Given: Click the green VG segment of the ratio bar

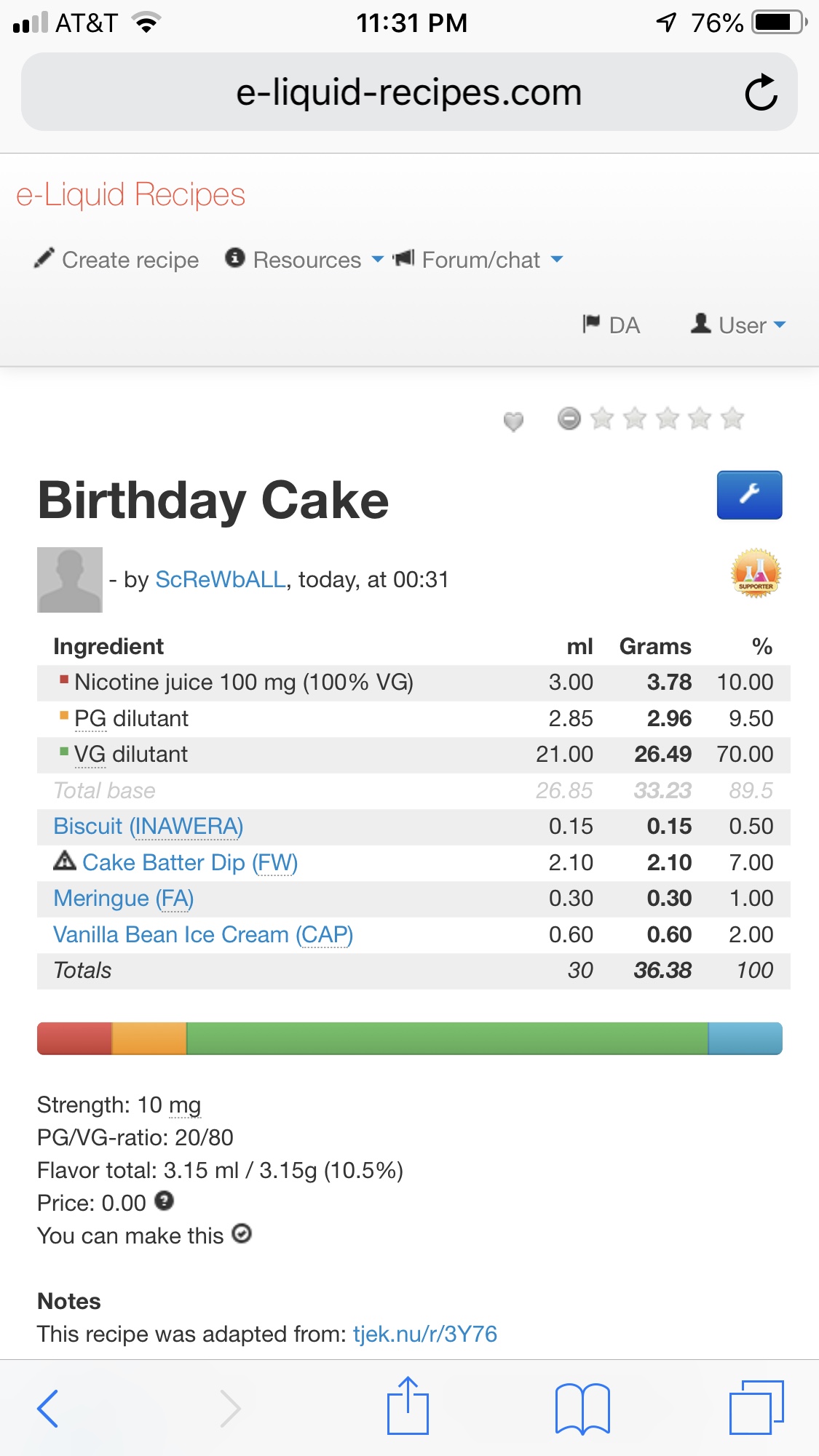Looking at the screenshot, I should point(447,1038).
